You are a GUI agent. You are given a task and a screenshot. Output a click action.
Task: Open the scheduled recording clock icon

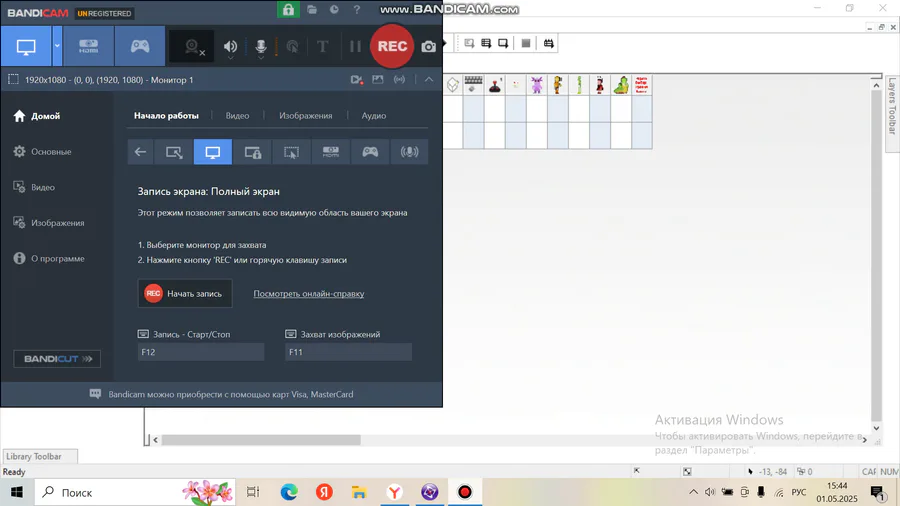point(334,10)
